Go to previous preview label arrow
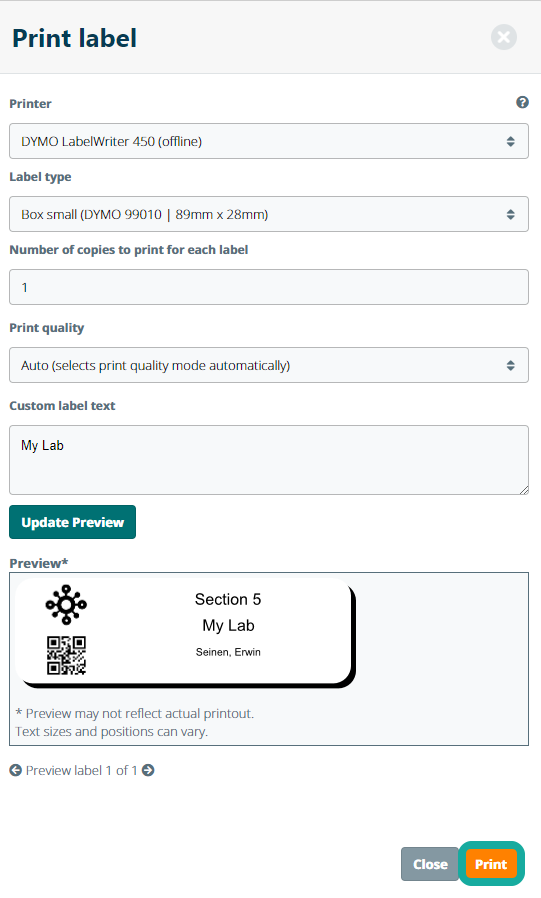 15,770
